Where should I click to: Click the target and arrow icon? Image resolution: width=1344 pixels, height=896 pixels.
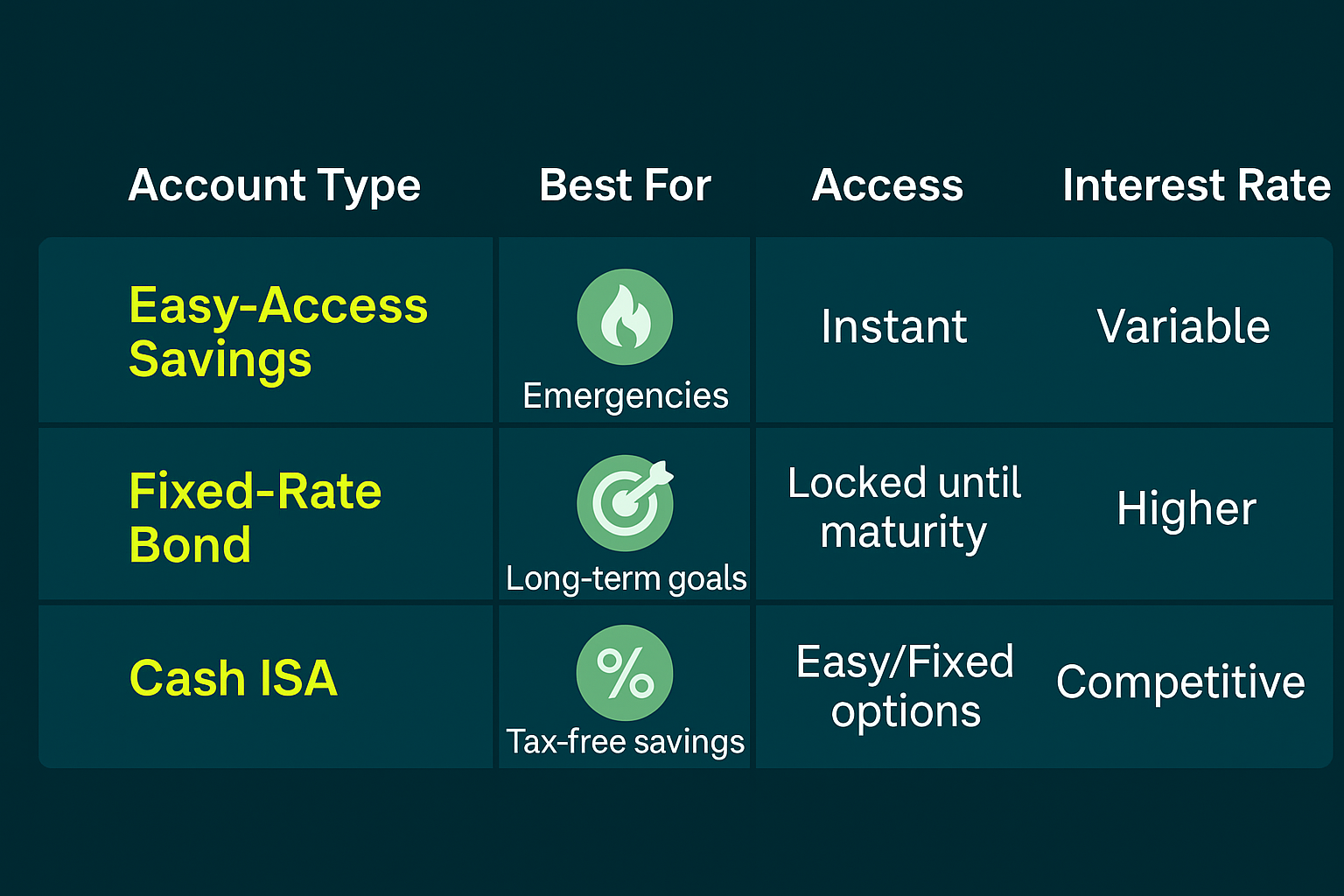click(x=625, y=502)
